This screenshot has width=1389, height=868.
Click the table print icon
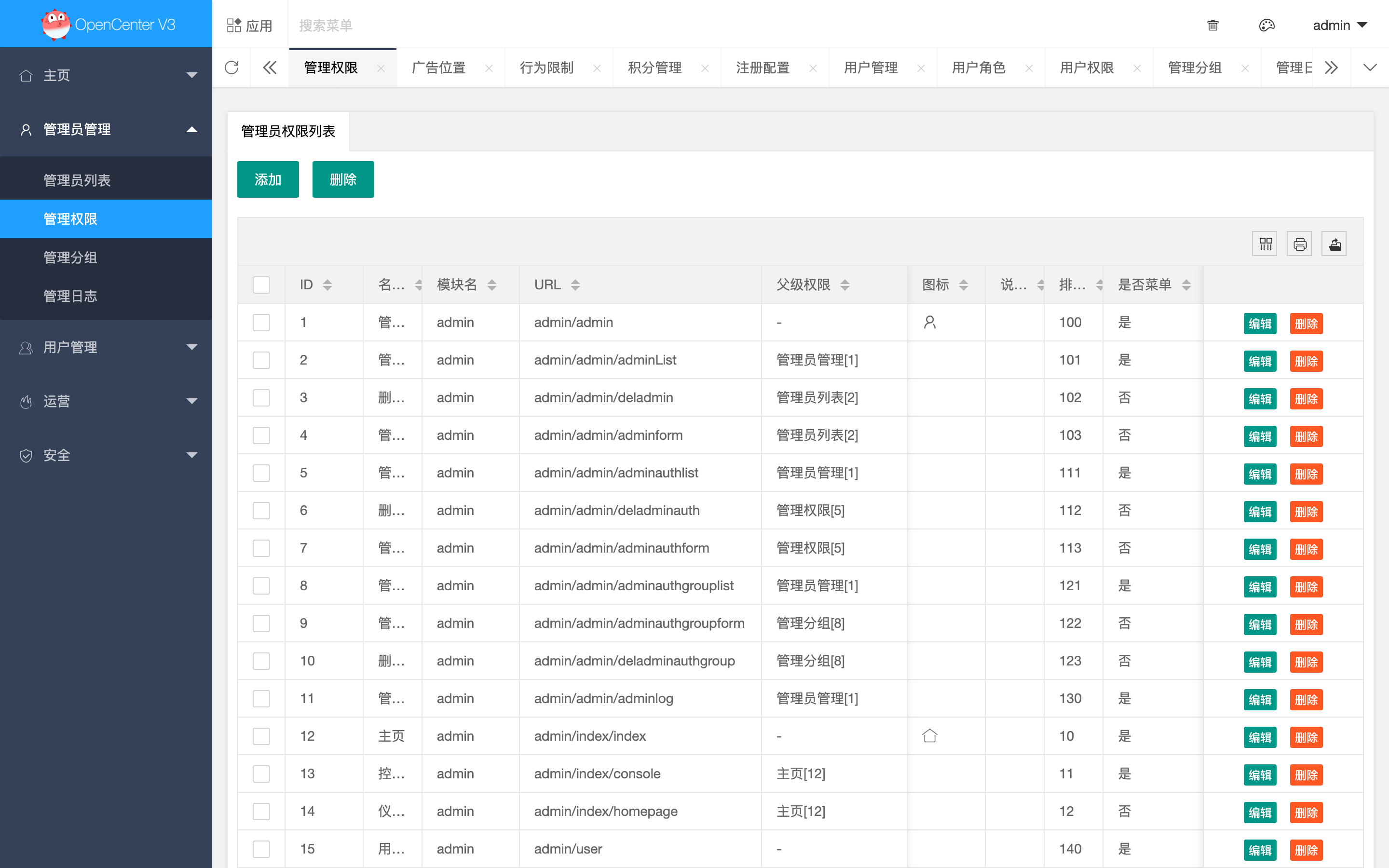pos(1300,244)
